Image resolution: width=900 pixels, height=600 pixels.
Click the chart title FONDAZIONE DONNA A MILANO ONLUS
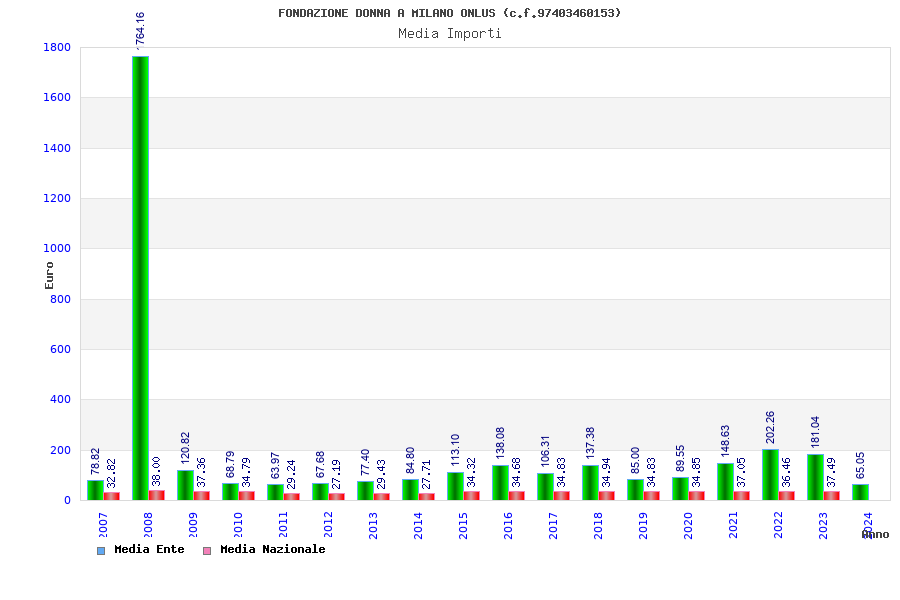pos(449,13)
